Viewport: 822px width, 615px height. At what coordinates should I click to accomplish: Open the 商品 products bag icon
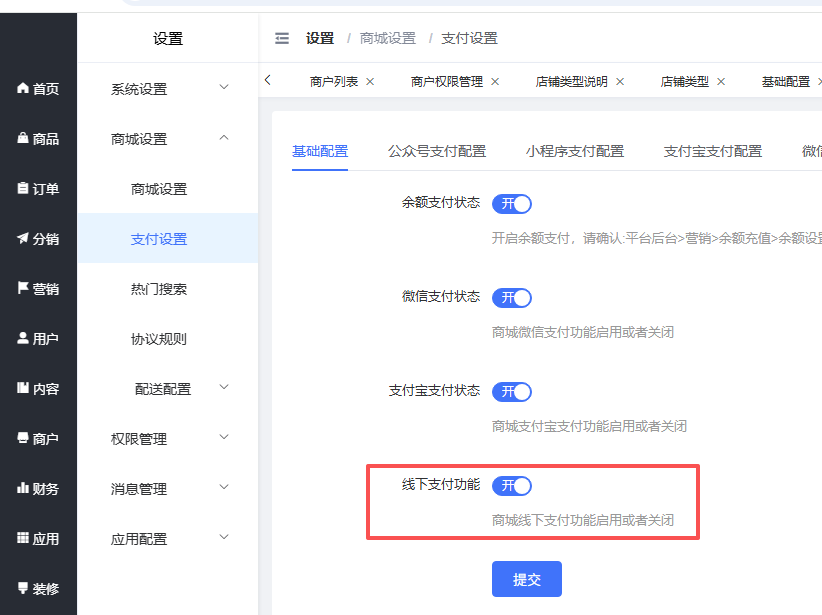(23, 139)
